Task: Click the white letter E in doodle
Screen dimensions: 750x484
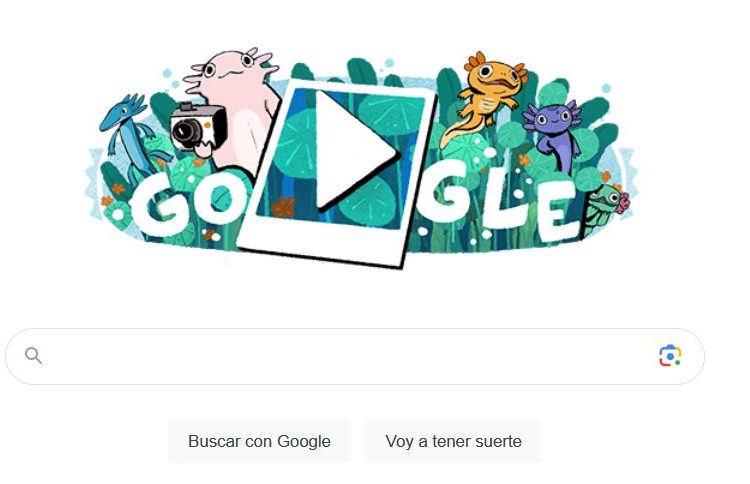Action: click(557, 210)
